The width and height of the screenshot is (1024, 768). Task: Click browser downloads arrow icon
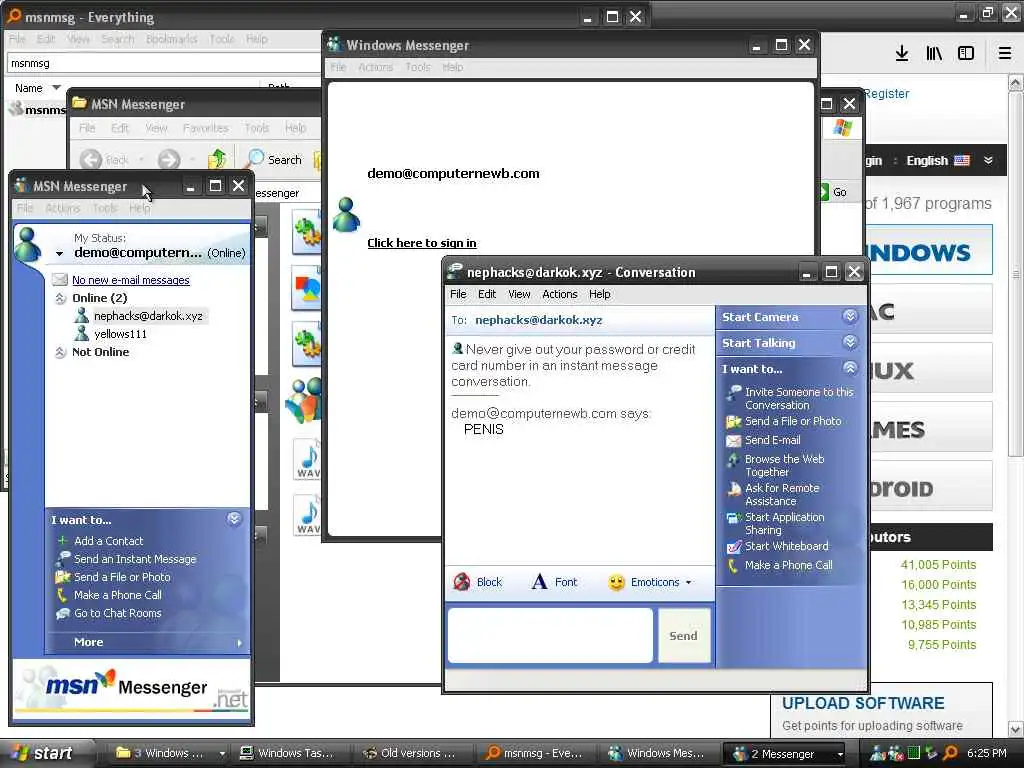pyautogui.click(x=902, y=53)
